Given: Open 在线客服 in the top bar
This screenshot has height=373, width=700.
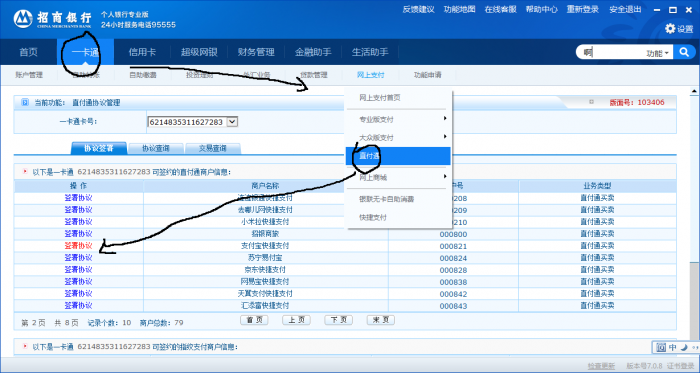Looking at the screenshot, I should point(500,9).
